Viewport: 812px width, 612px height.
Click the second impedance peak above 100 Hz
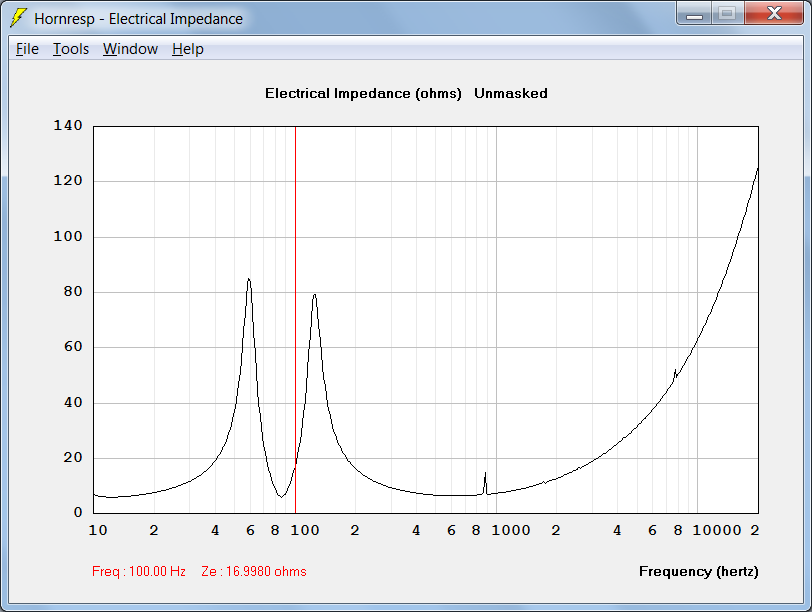314,296
